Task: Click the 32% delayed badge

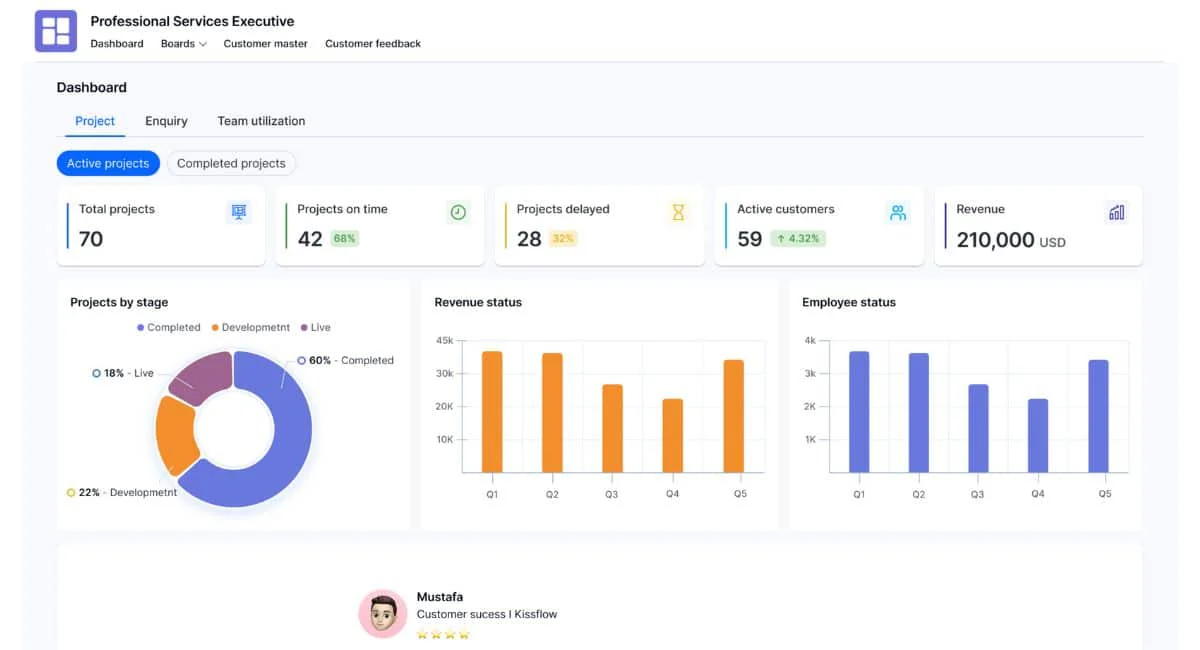Action: point(564,239)
